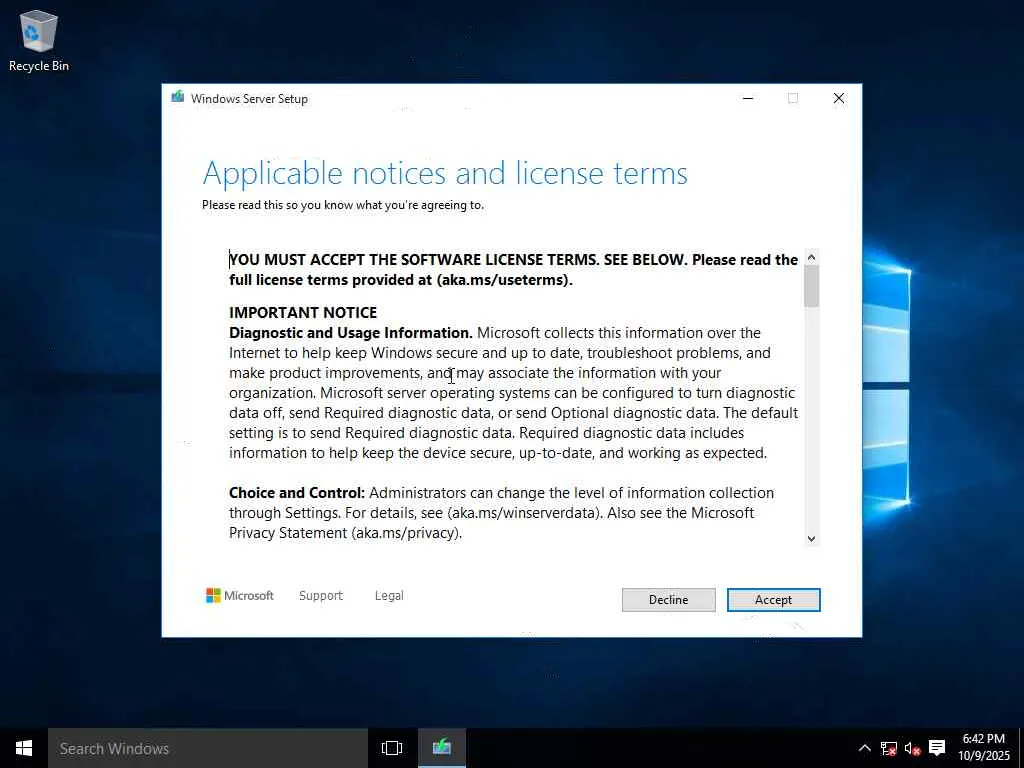Viewport: 1024px width, 768px height.
Task: Click the license text scroll-down arrow
Action: point(811,539)
